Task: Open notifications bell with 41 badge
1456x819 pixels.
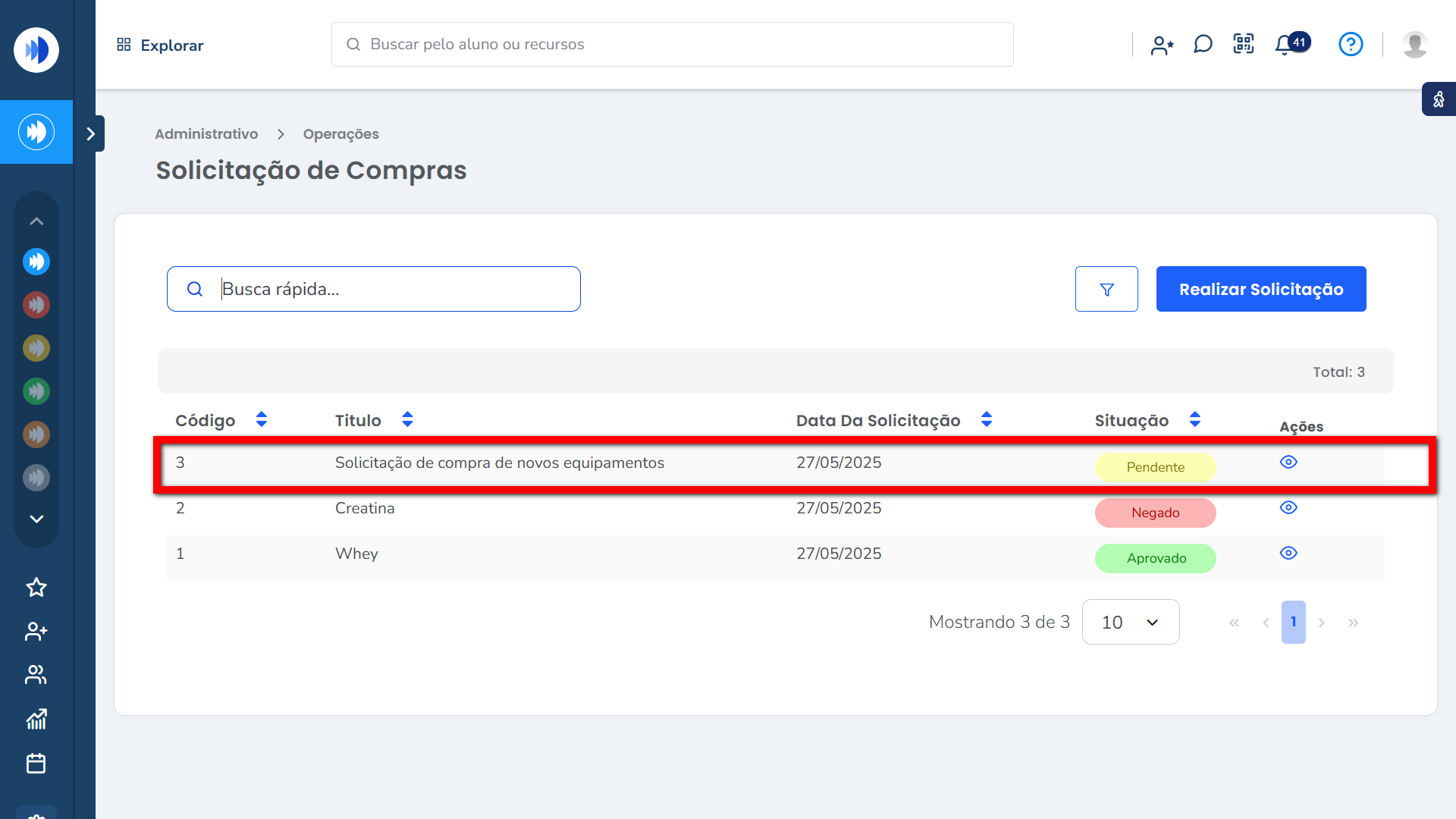Action: [x=1285, y=45]
